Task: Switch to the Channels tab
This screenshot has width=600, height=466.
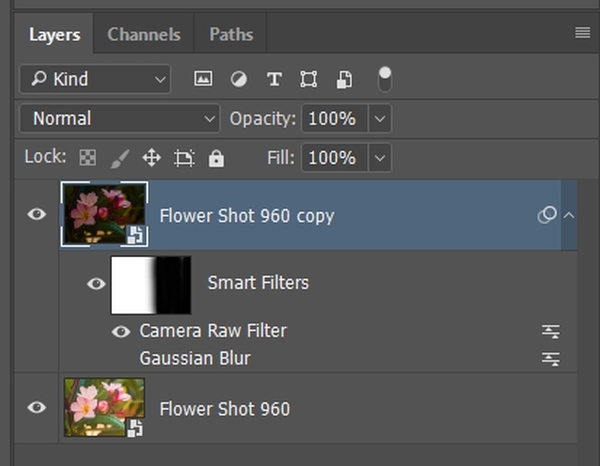Action: [143, 34]
